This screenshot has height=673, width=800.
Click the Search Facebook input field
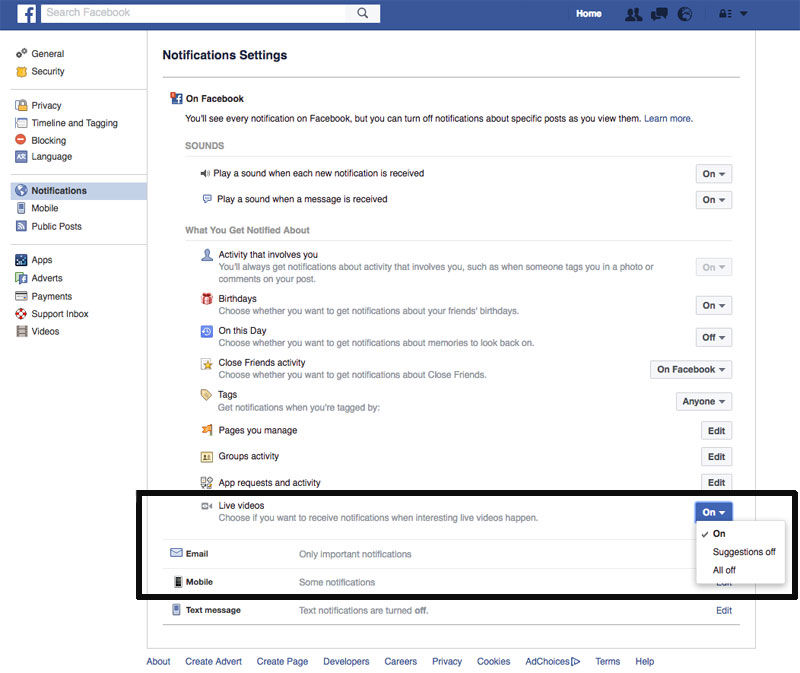[x=195, y=13]
